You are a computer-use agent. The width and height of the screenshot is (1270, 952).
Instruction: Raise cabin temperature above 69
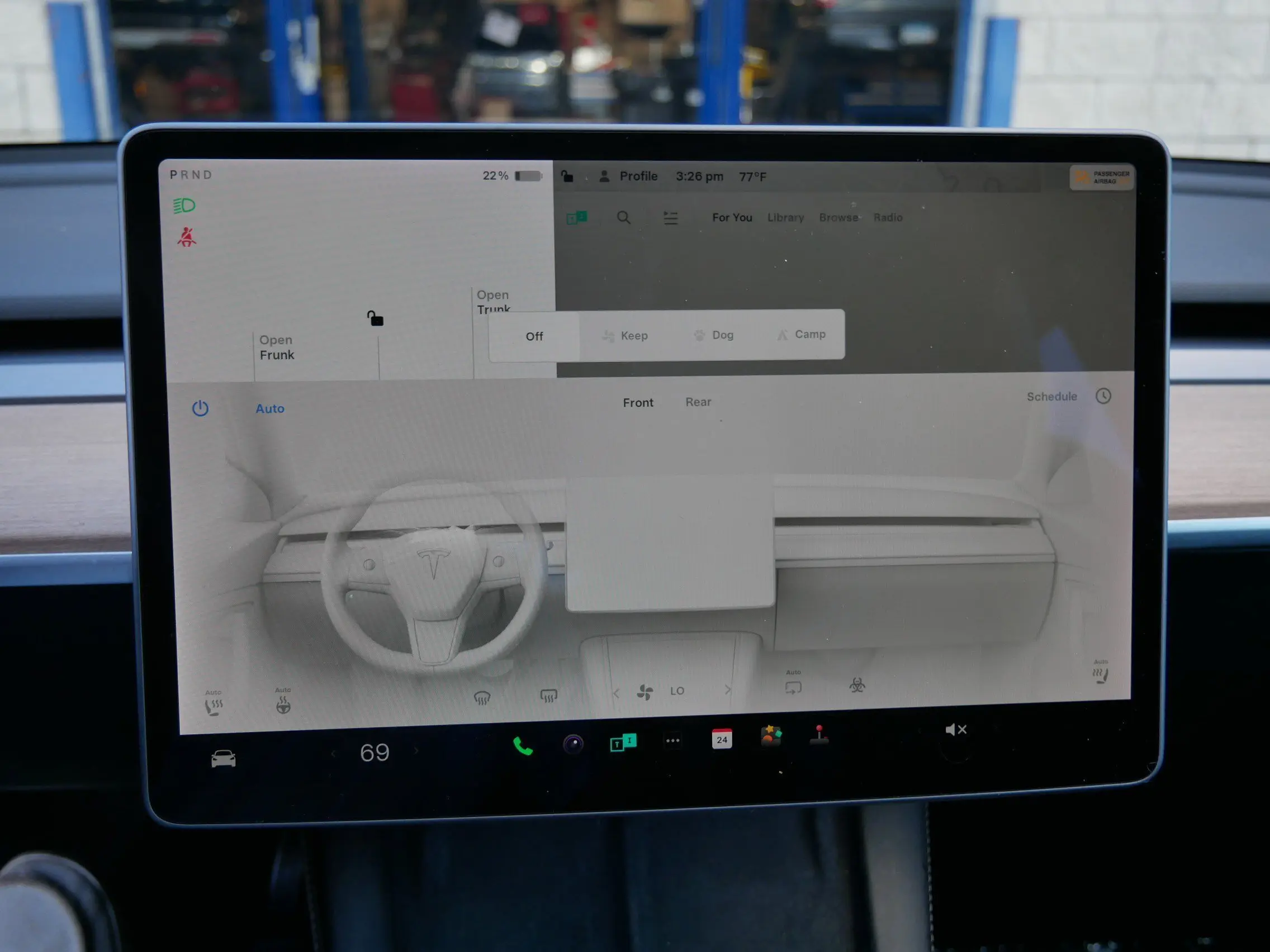(417, 750)
